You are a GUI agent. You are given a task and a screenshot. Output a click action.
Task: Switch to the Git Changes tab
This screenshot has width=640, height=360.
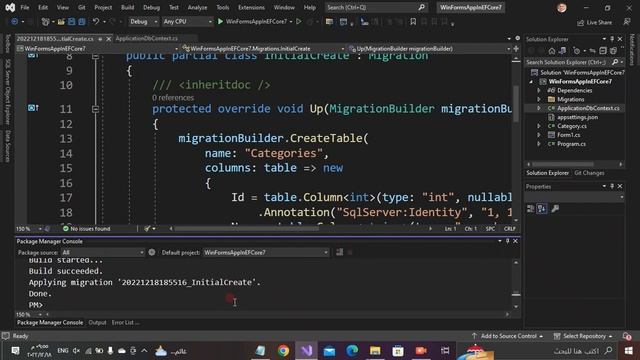pos(589,173)
